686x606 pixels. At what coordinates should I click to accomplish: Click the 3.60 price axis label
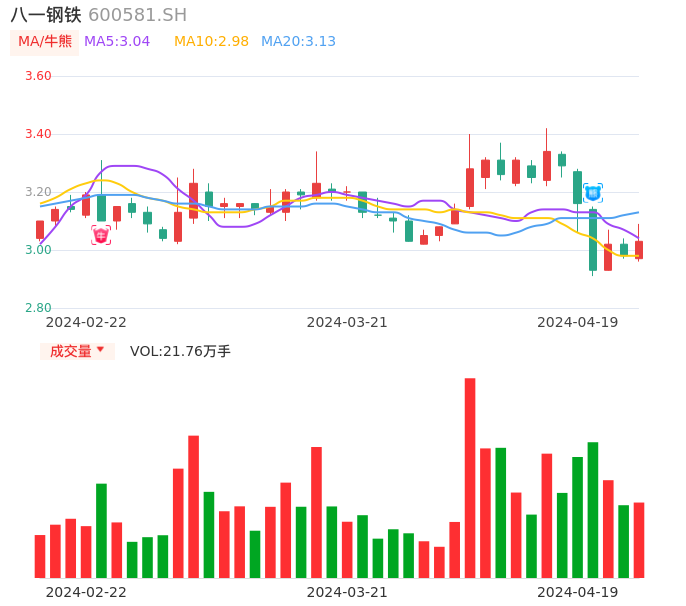[38, 76]
